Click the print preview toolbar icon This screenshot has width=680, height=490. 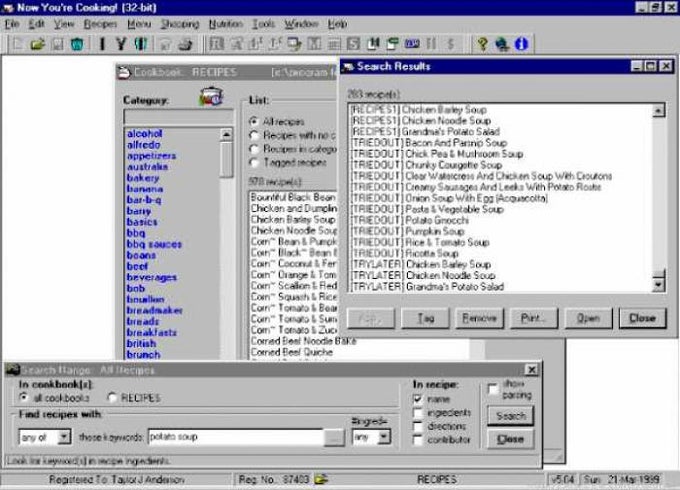(x=165, y=44)
